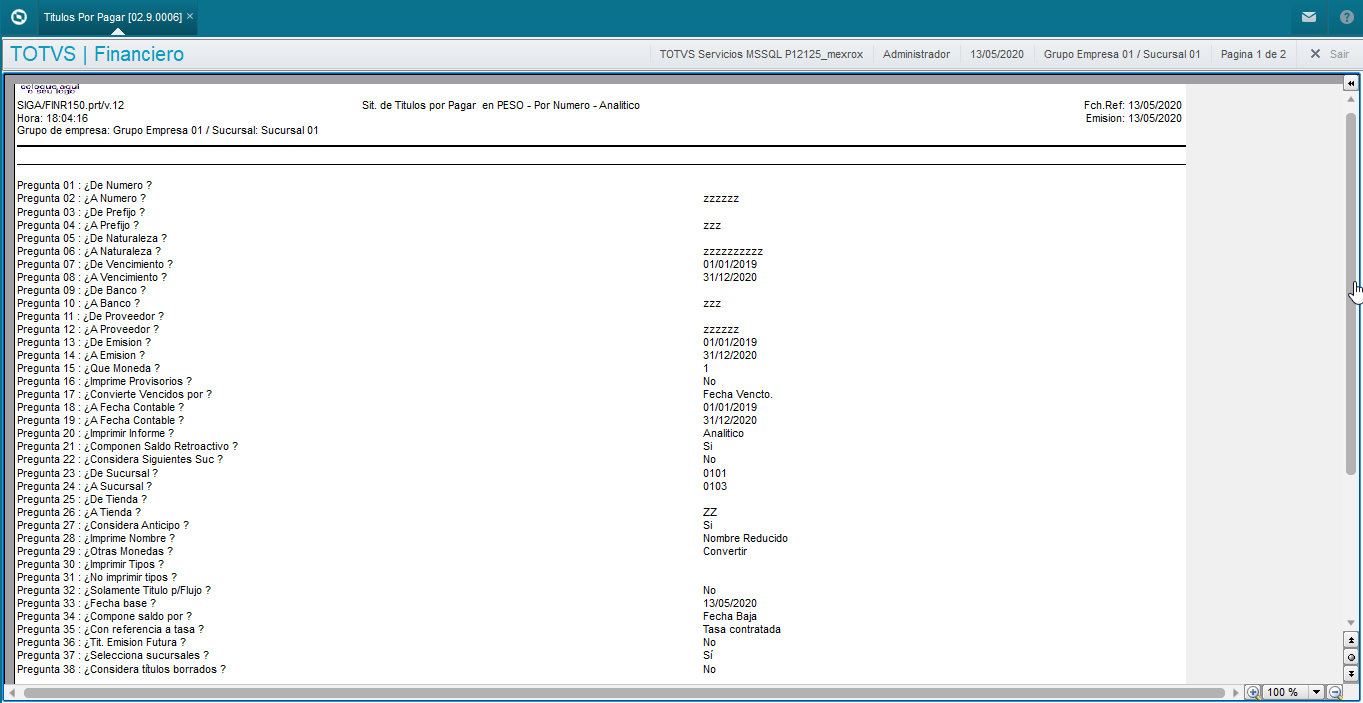Click the Administrador user label
The image size is (1363, 703).
916,54
